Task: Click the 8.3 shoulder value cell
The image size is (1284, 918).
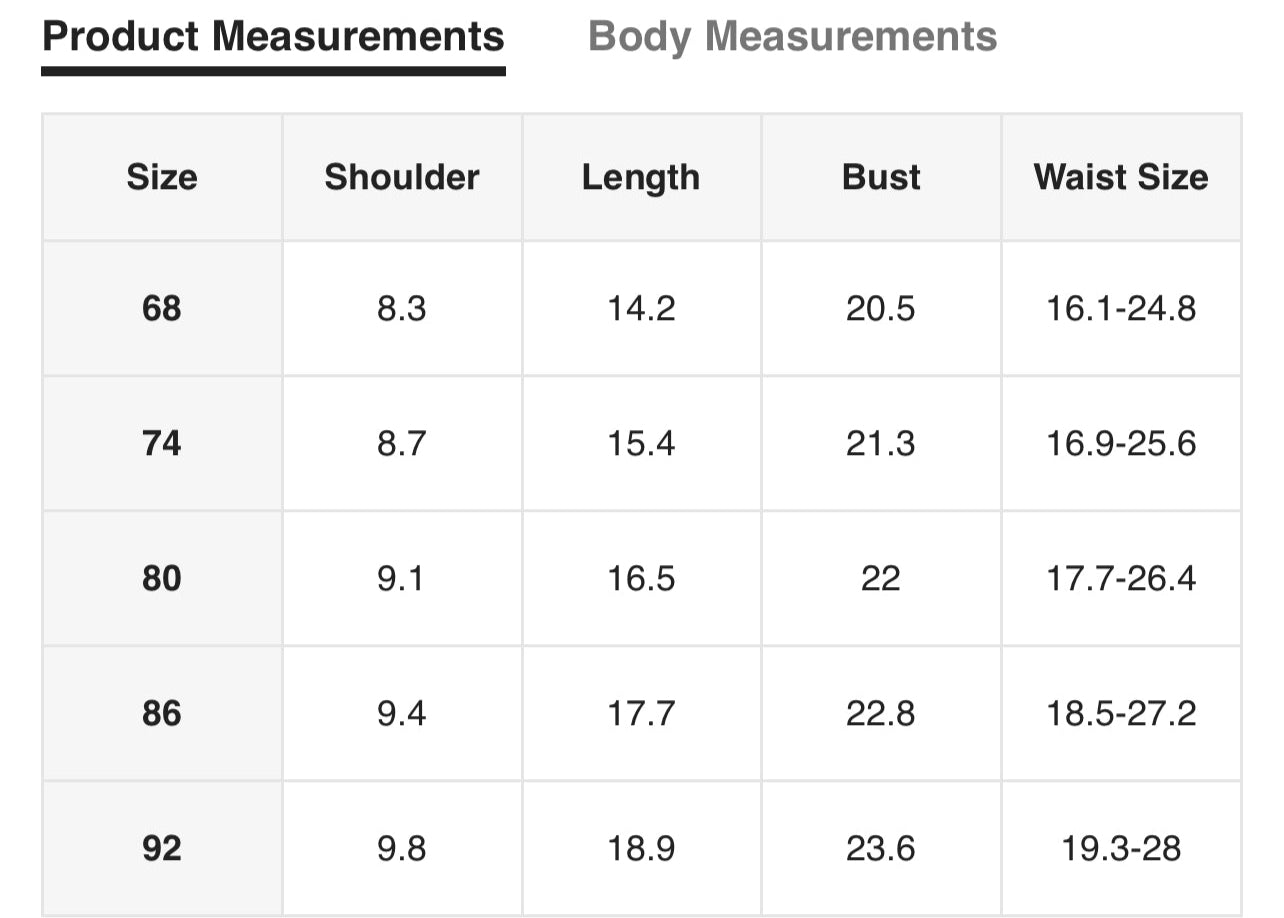Action: (x=402, y=308)
